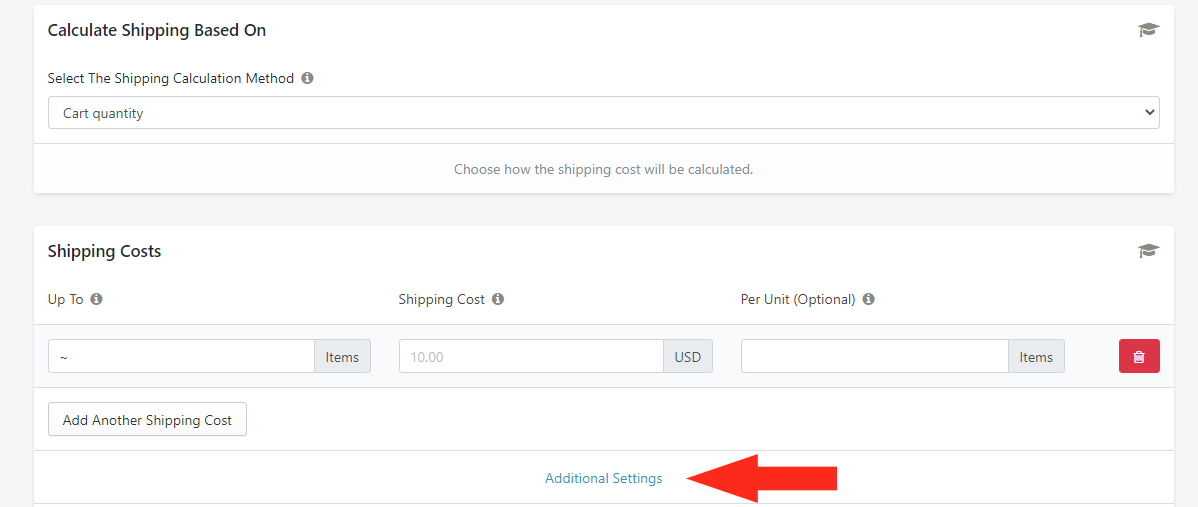Click Items suffix beside Per Unit field
Screen dimensions: 1198x507
point(1036,357)
